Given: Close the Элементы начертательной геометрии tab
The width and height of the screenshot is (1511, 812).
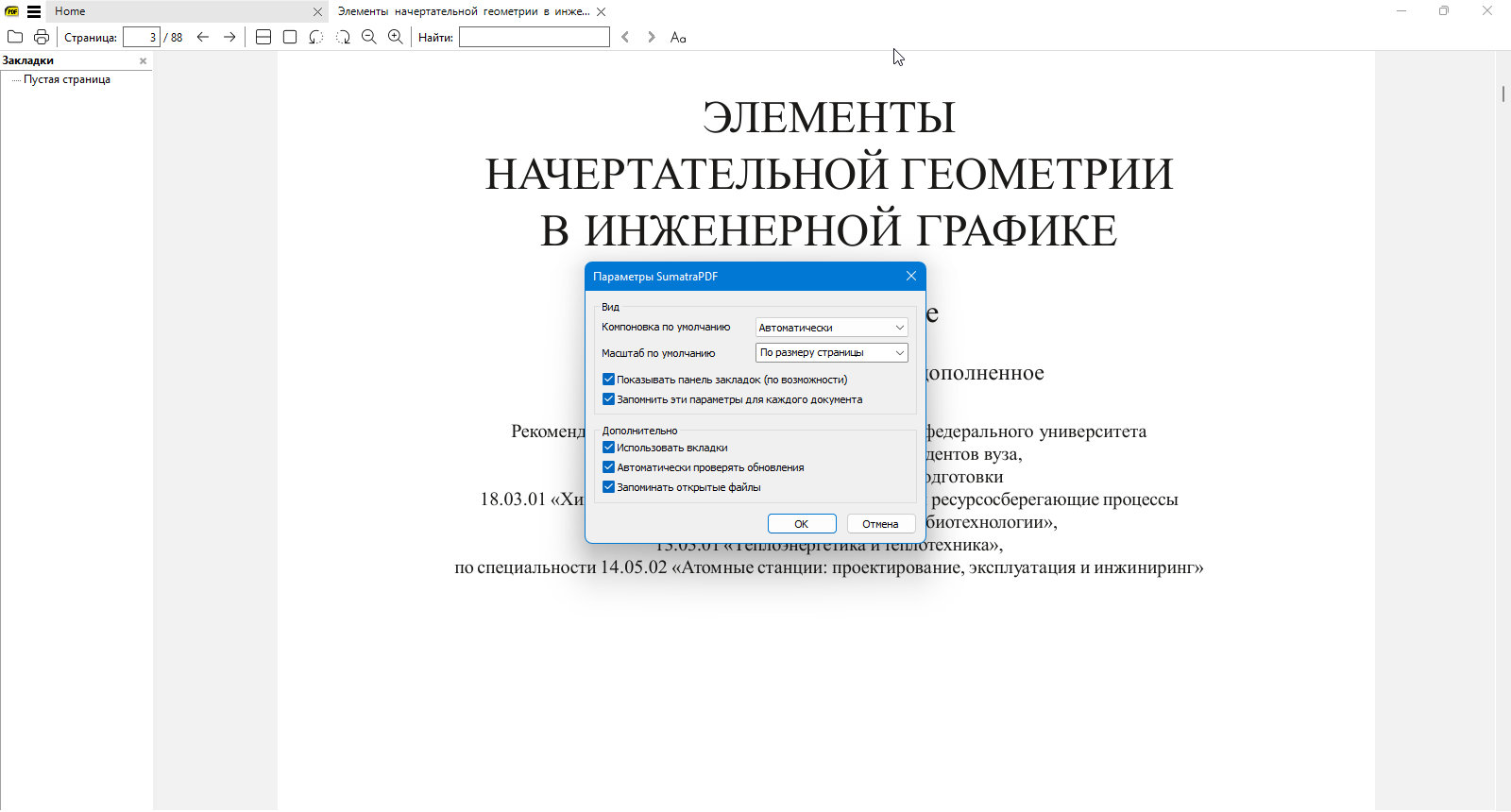Looking at the screenshot, I should pos(601,11).
